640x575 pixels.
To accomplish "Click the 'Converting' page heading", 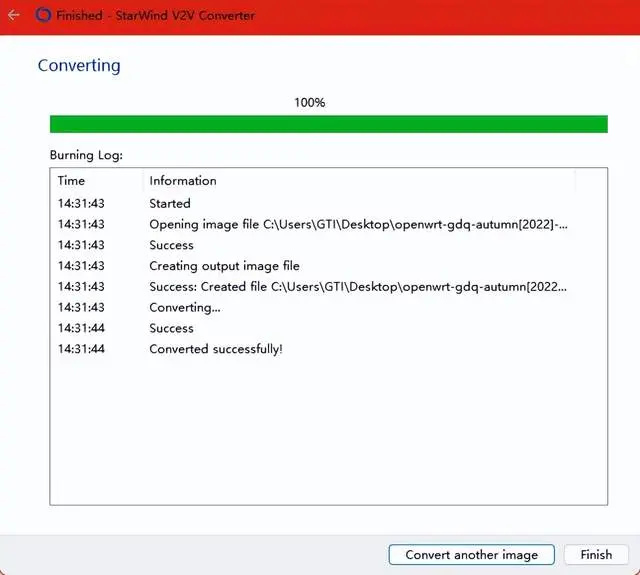I will click(79, 66).
